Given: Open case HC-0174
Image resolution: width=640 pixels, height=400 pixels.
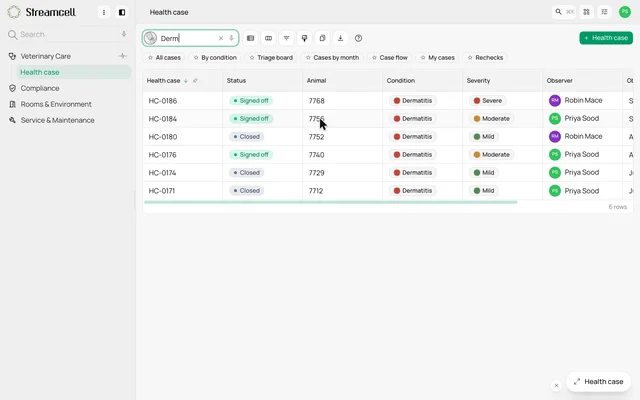Looking at the screenshot, I should point(162,173).
